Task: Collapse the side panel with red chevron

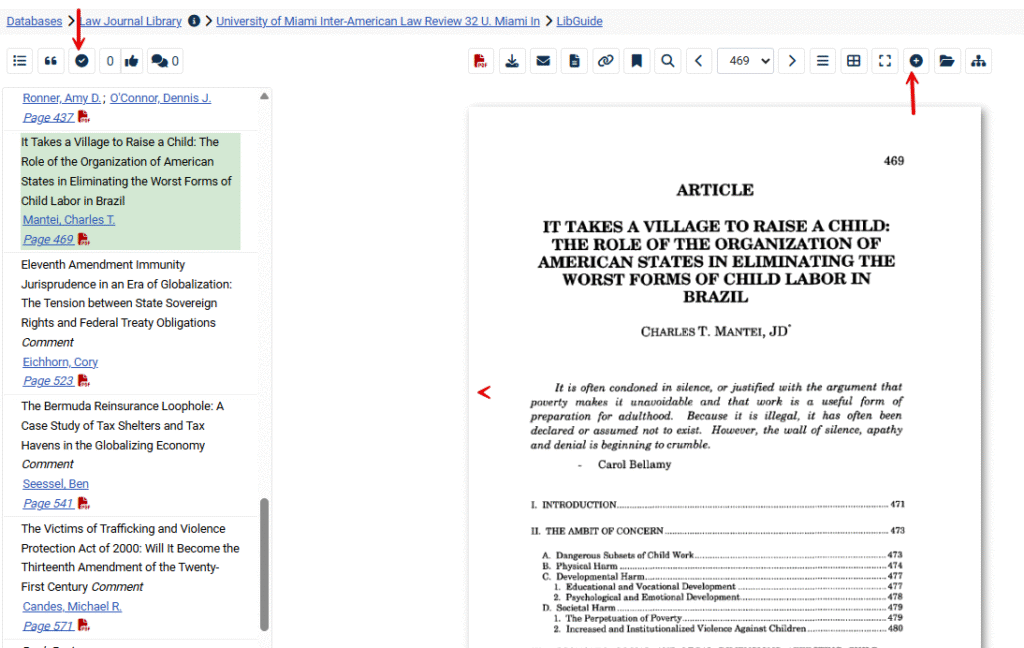Action: (x=484, y=393)
